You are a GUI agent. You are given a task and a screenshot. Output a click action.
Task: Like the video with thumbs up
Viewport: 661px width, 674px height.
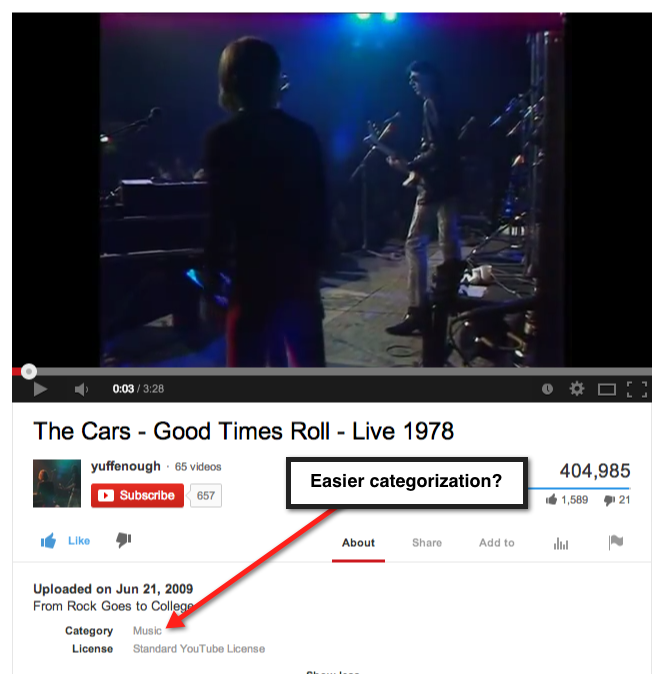65,541
